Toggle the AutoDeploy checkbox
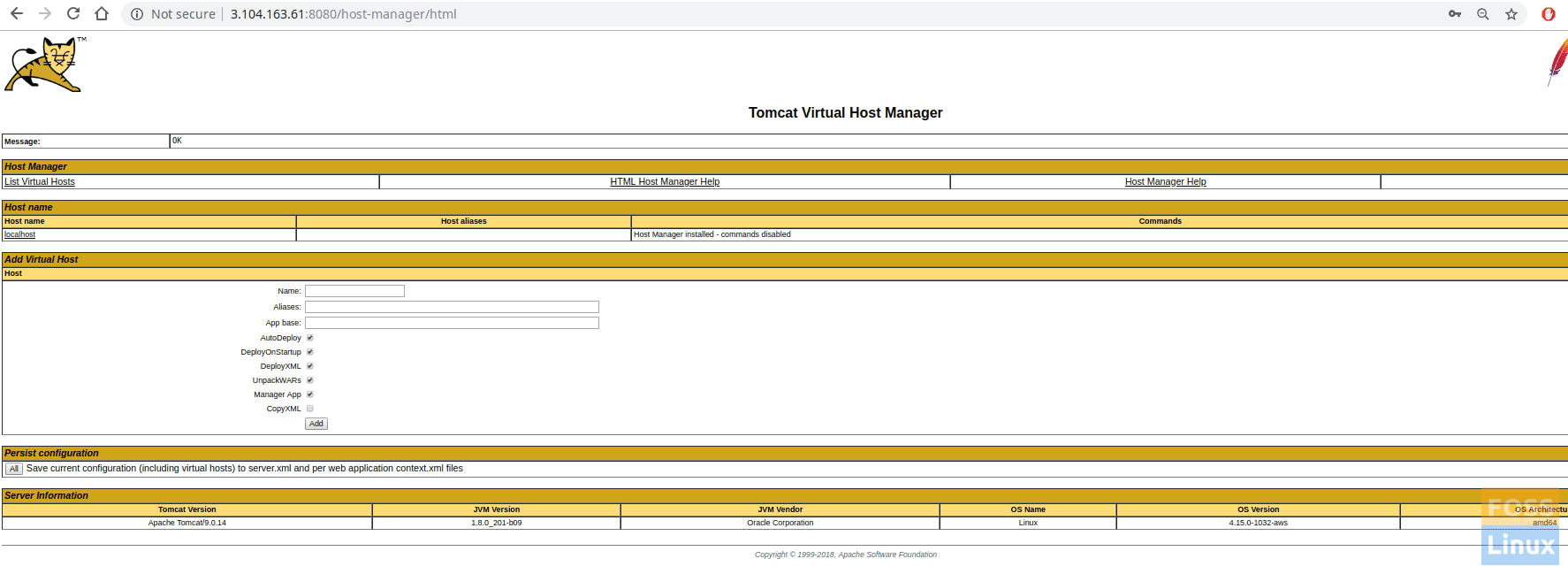The height and width of the screenshot is (574, 1568). click(x=310, y=338)
